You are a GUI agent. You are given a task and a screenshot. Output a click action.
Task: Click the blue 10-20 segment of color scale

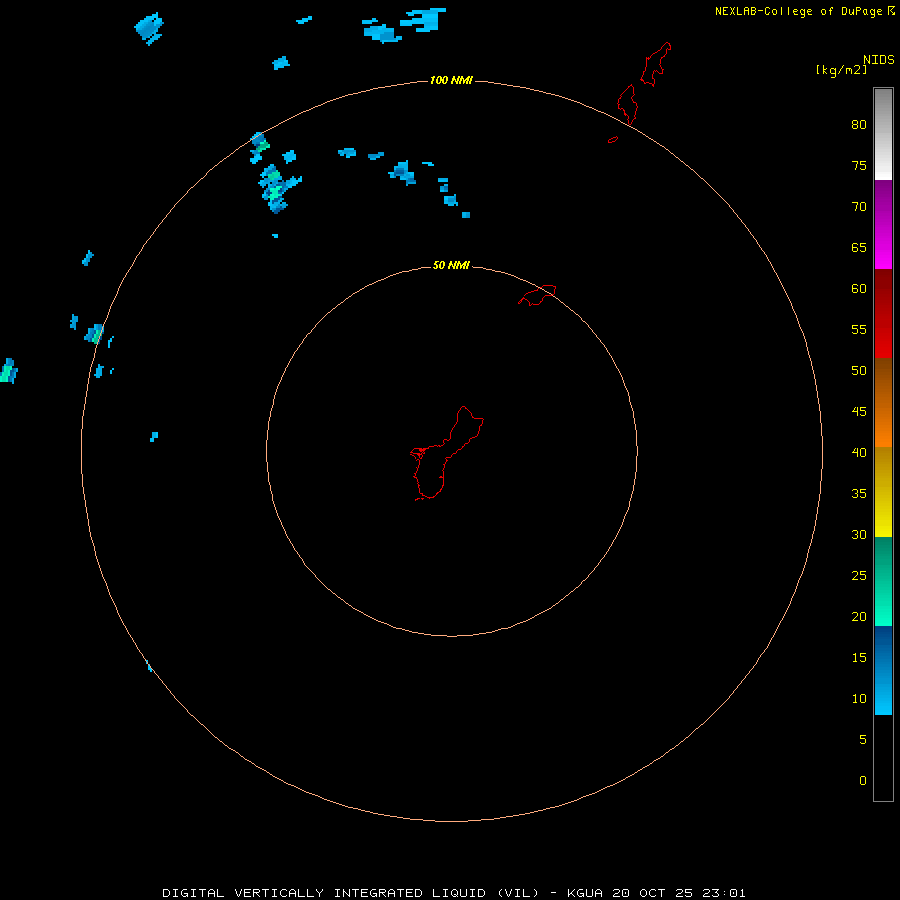[883, 670]
